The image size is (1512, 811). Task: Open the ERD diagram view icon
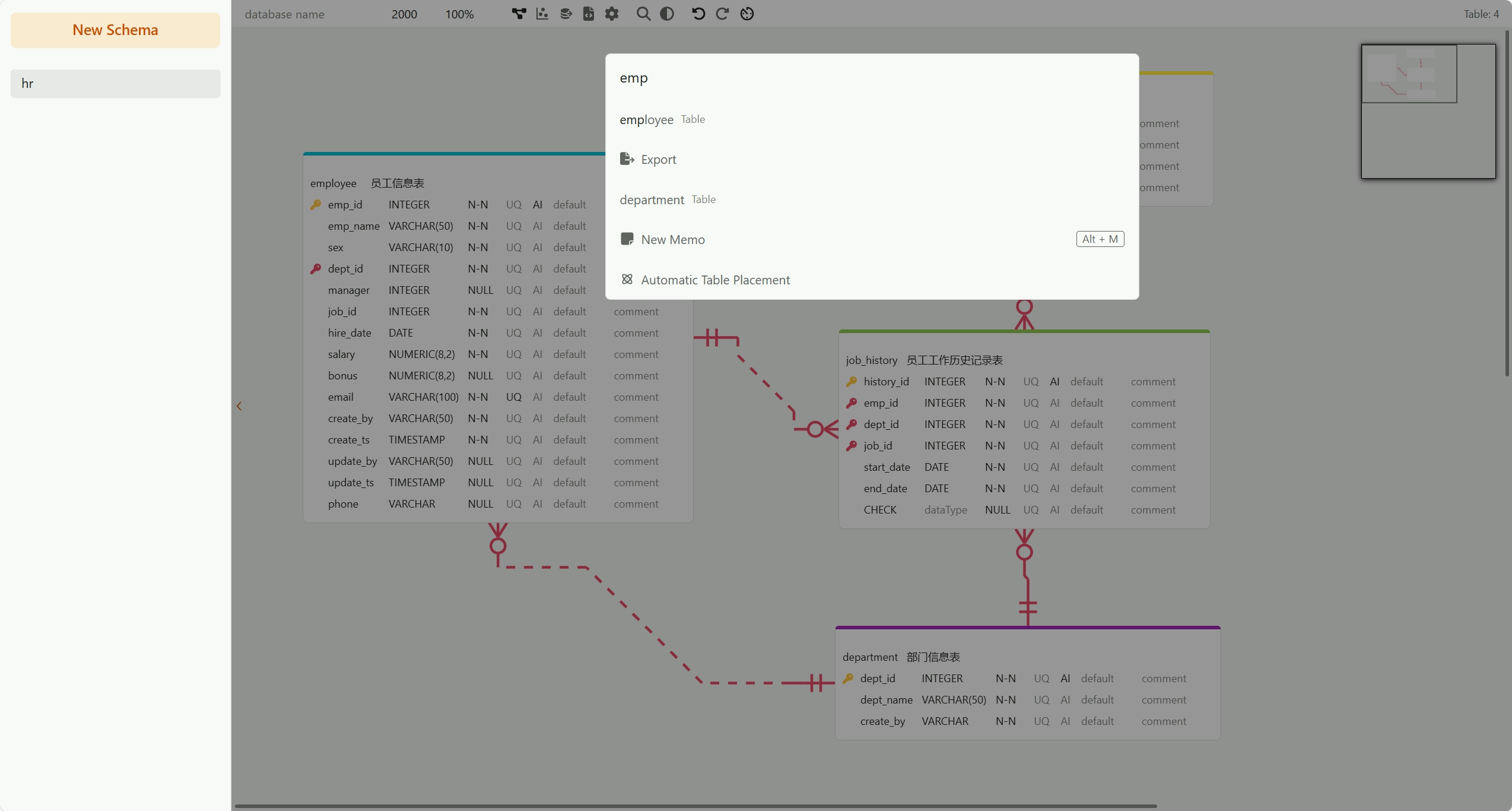point(519,14)
